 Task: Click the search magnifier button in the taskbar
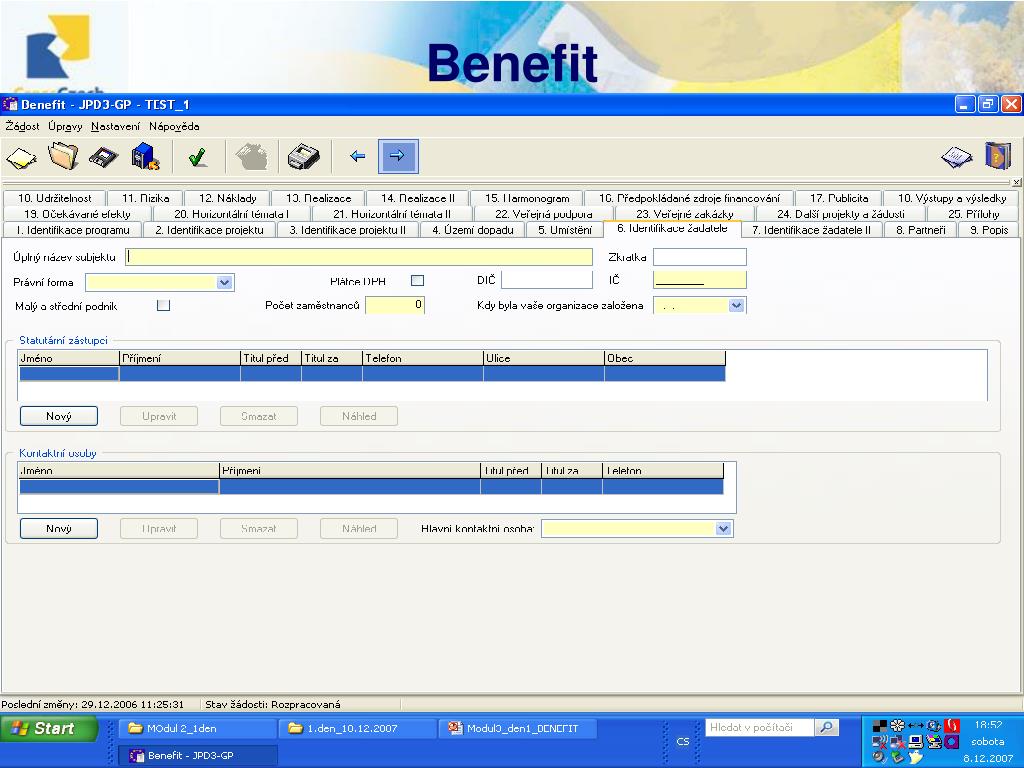click(826, 727)
